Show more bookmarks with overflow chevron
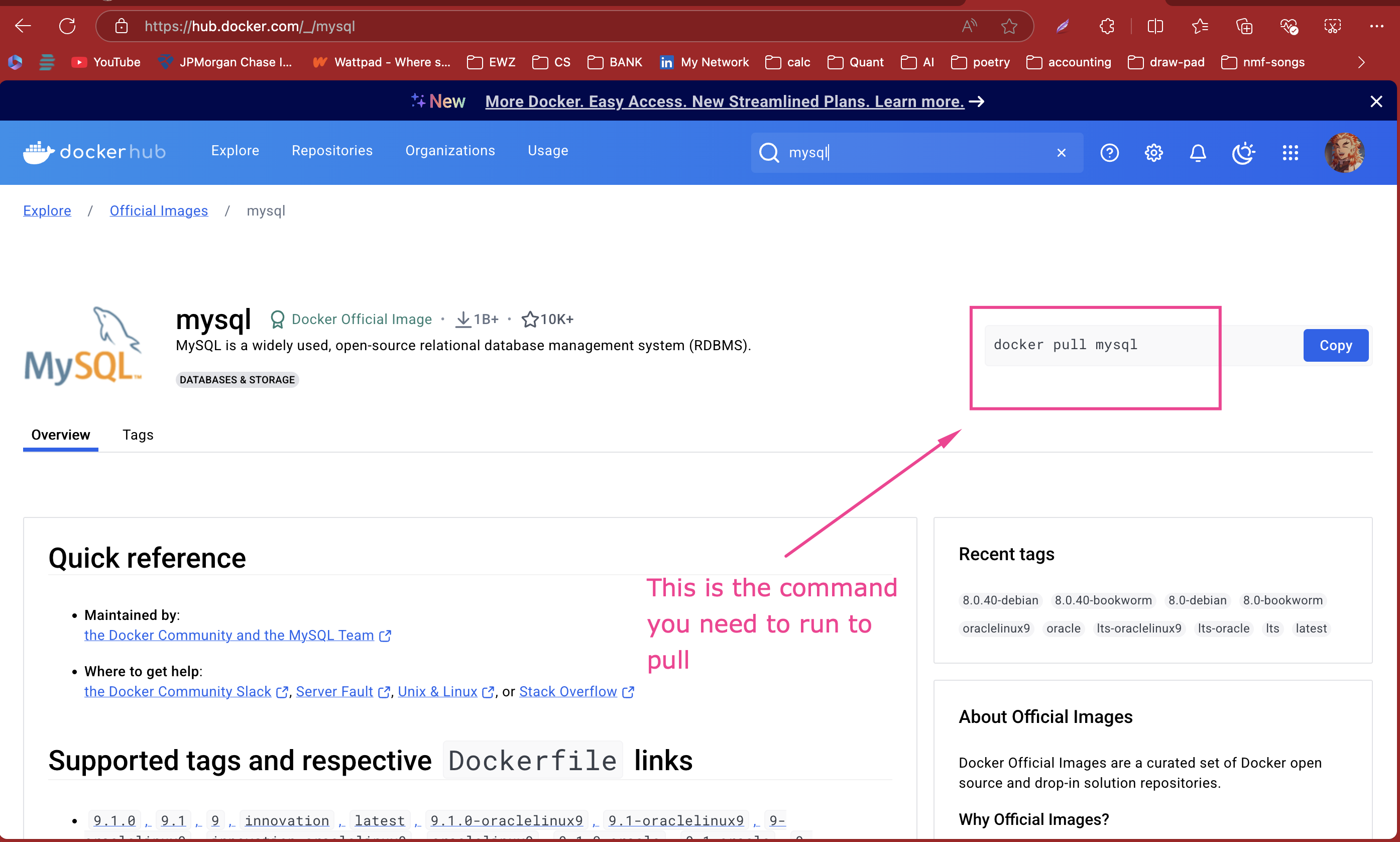 coord(1361,62)
